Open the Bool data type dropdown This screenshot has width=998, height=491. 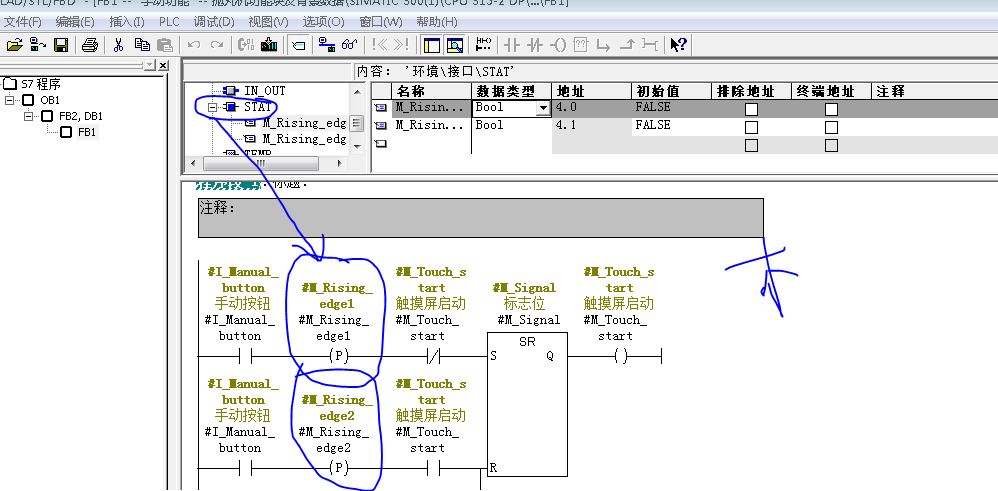pos(543,108)
